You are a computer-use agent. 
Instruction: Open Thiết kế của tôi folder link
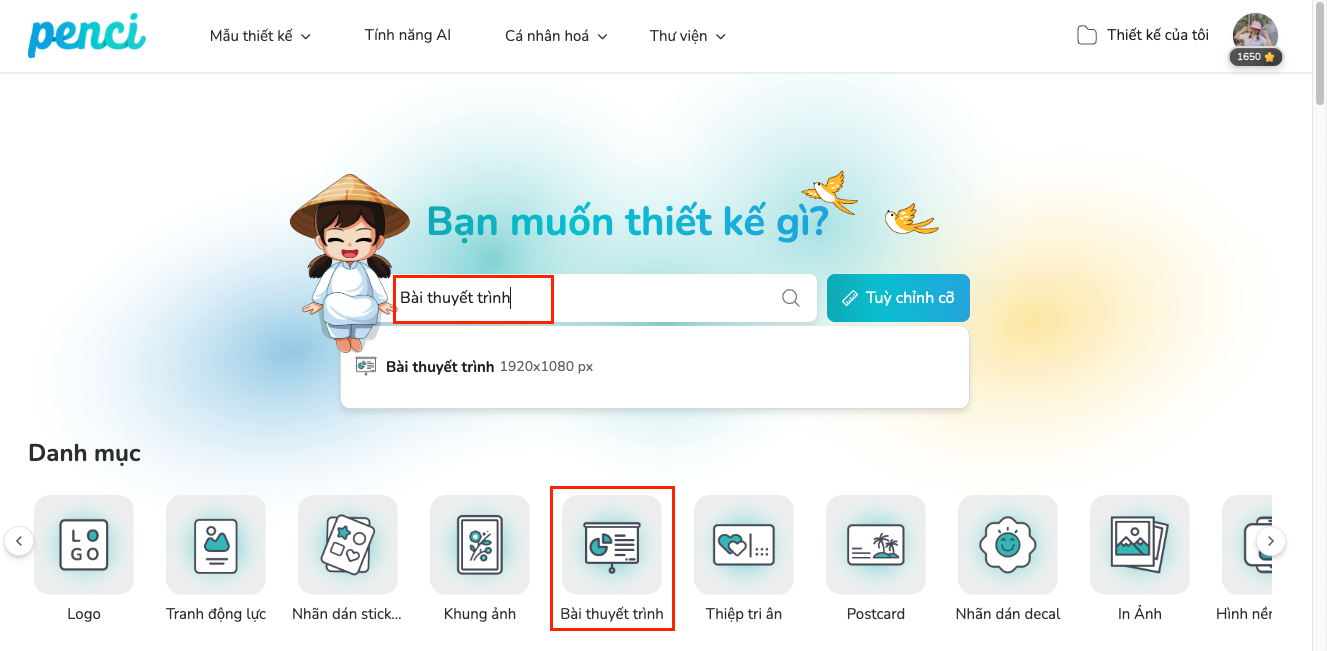(x=1142, y=35)
